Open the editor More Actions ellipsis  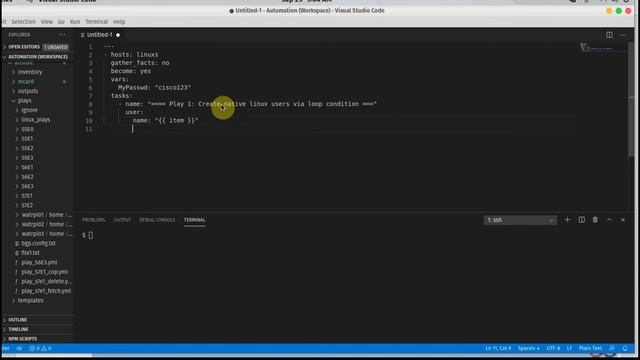[x=623, y=35]
